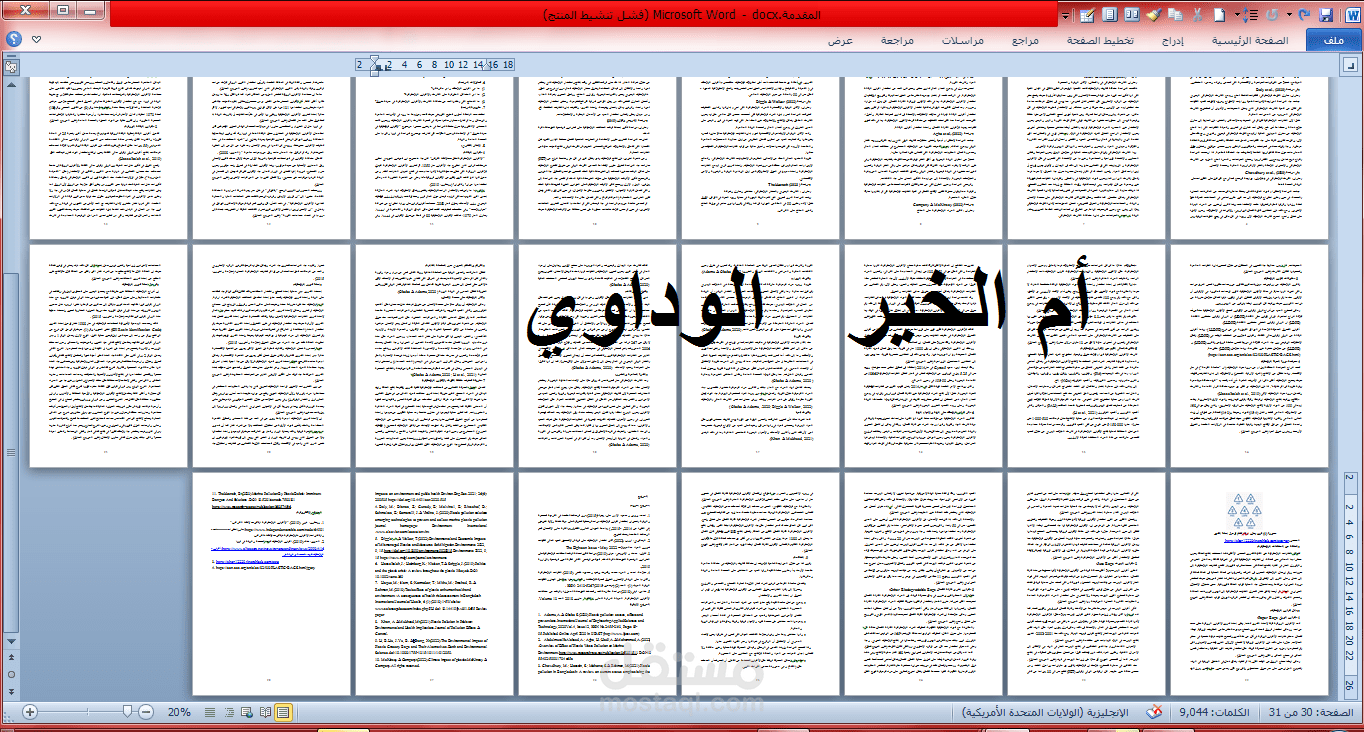Click the Select Browse Object circle button
This screenshot has width=1364, height=732.
11,674
